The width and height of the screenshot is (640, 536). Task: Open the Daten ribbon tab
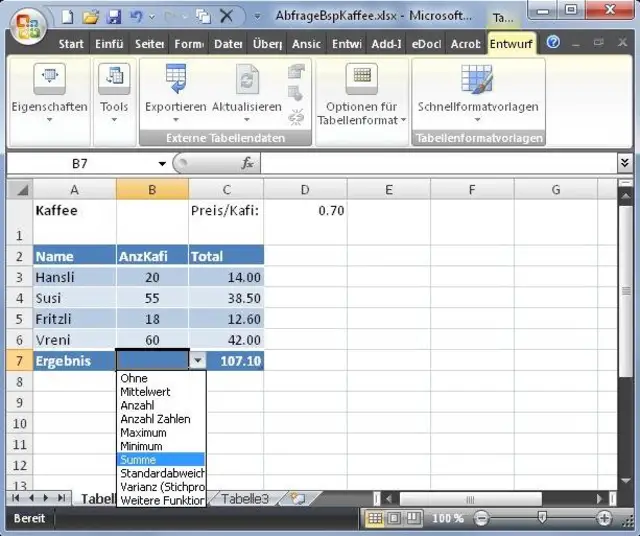click(228, 44)
